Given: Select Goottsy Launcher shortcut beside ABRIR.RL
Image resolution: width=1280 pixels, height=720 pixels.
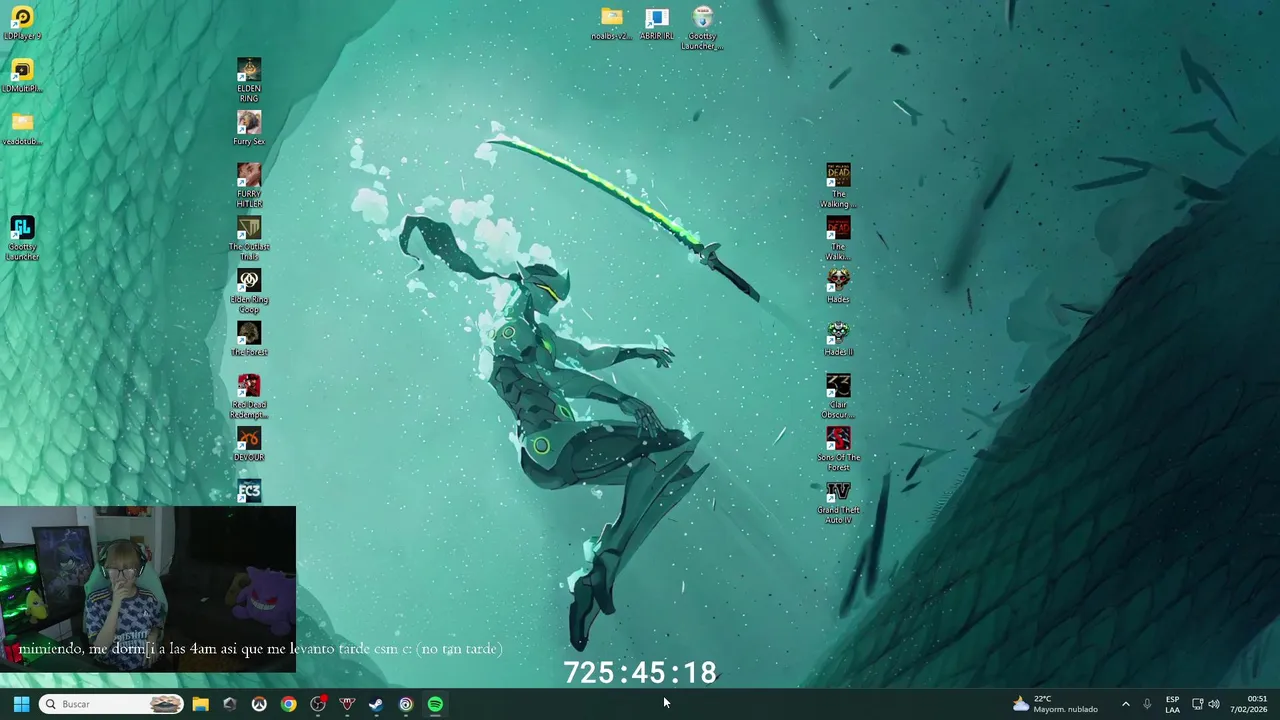Looking at the screenshot, I should pyautogui.click(x=702, y=28).
